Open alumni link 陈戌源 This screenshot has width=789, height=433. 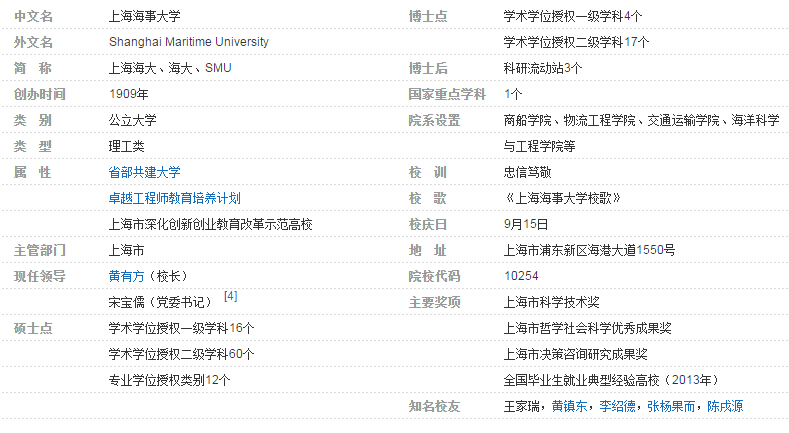coord(725,406)
